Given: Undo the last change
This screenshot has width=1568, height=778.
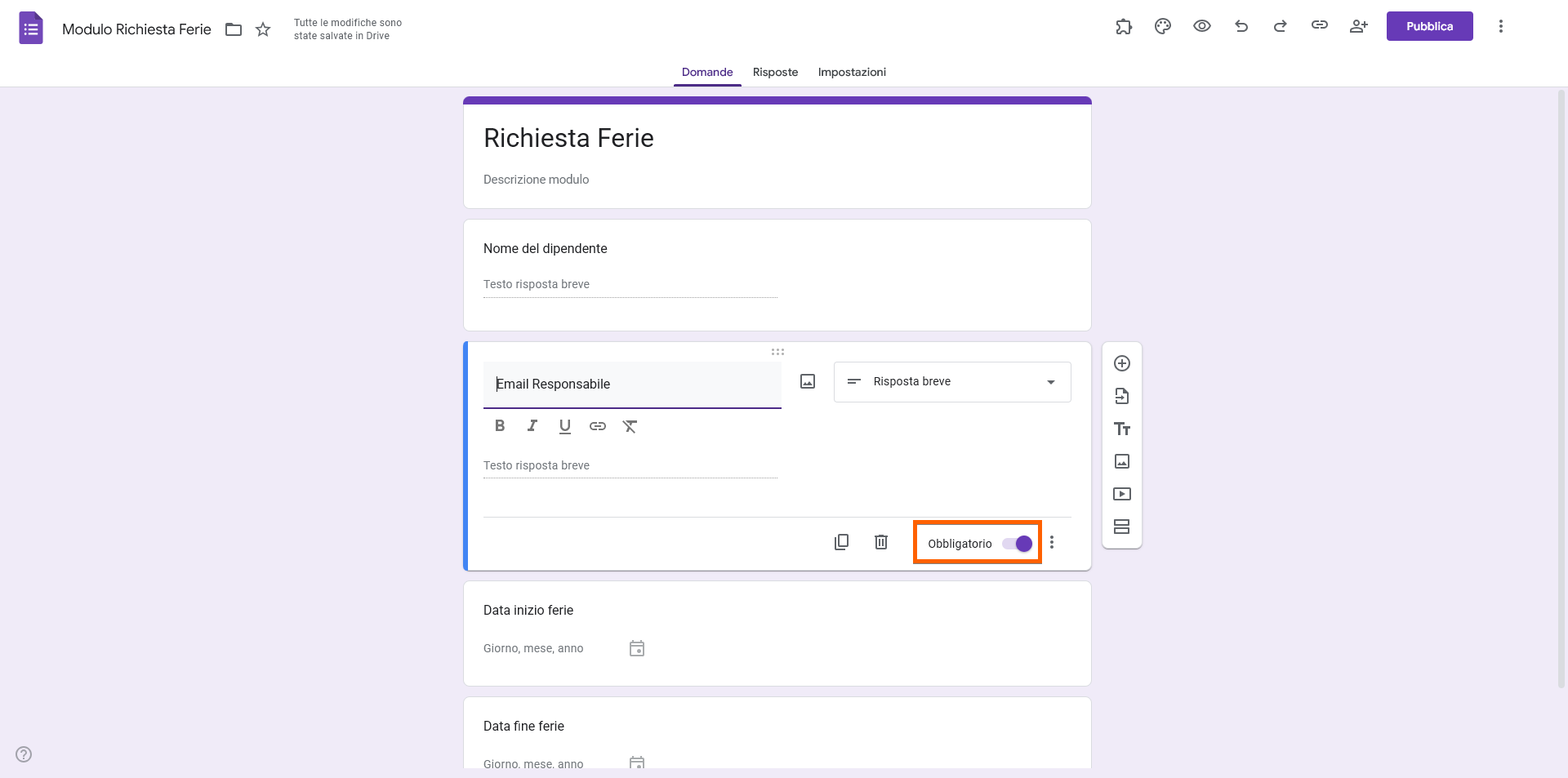Looking at the screenshot, I should pyautogui.click(x=1241, y=26).
